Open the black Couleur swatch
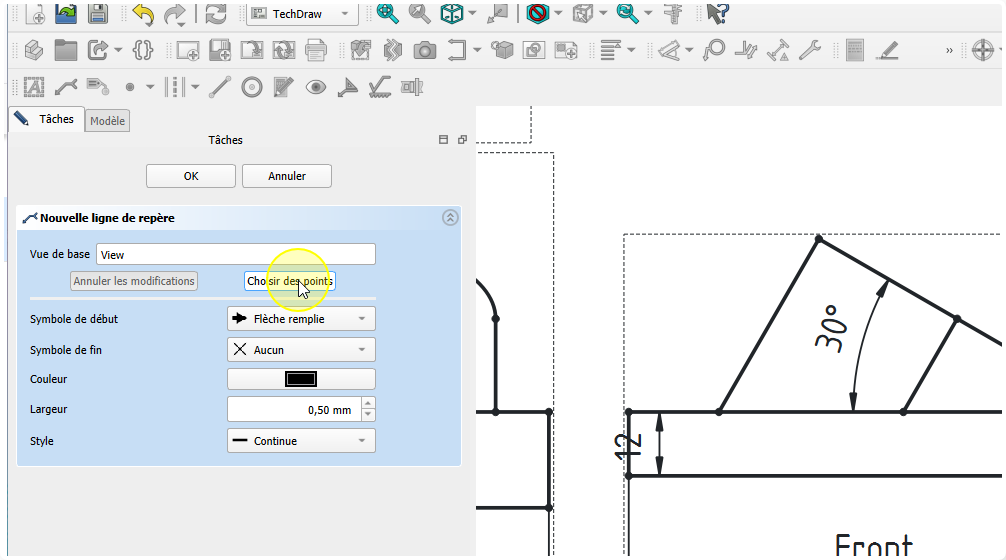 coord(302,379)
